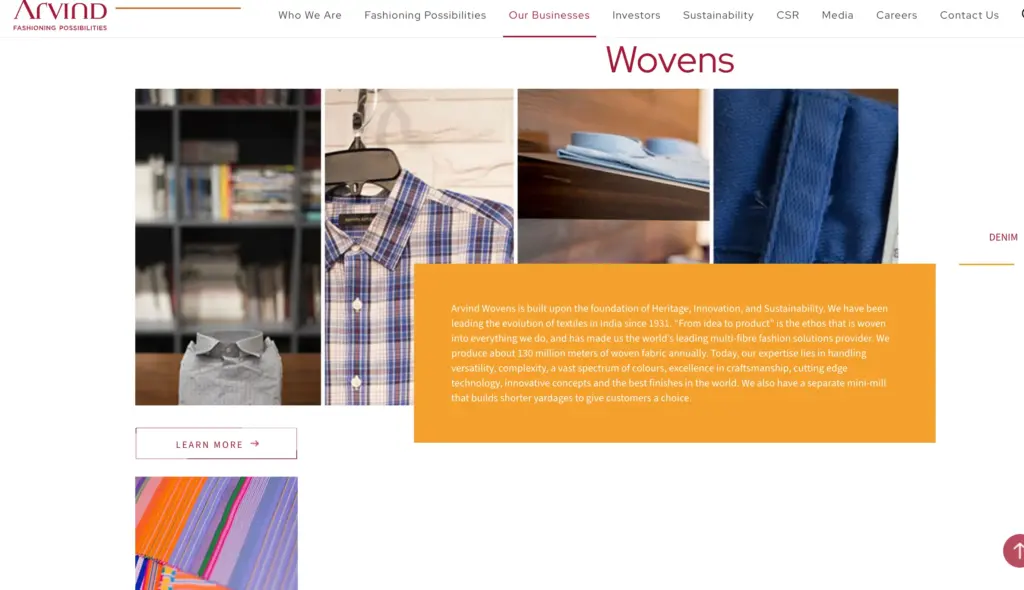Open the Who We Are menu

point(310,15)
